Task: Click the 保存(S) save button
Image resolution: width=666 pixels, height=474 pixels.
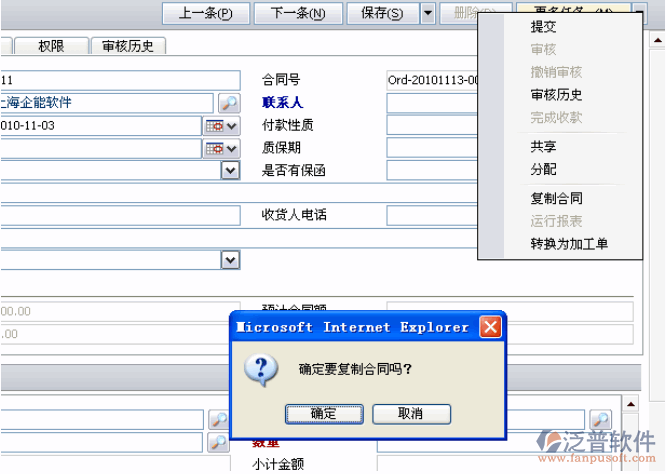Action: tap(382, 13)
